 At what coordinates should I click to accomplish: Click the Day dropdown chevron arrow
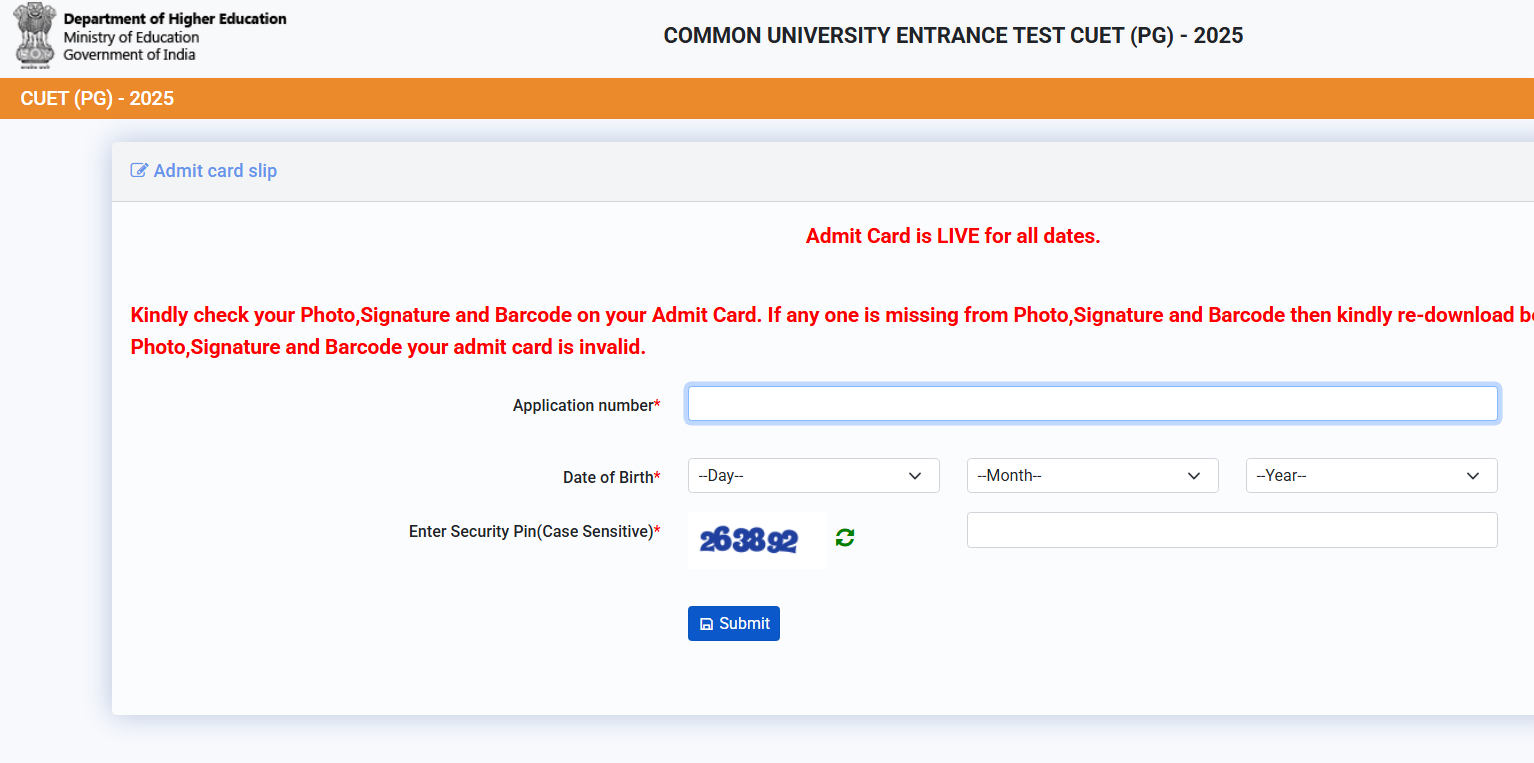tap(914, 476)
